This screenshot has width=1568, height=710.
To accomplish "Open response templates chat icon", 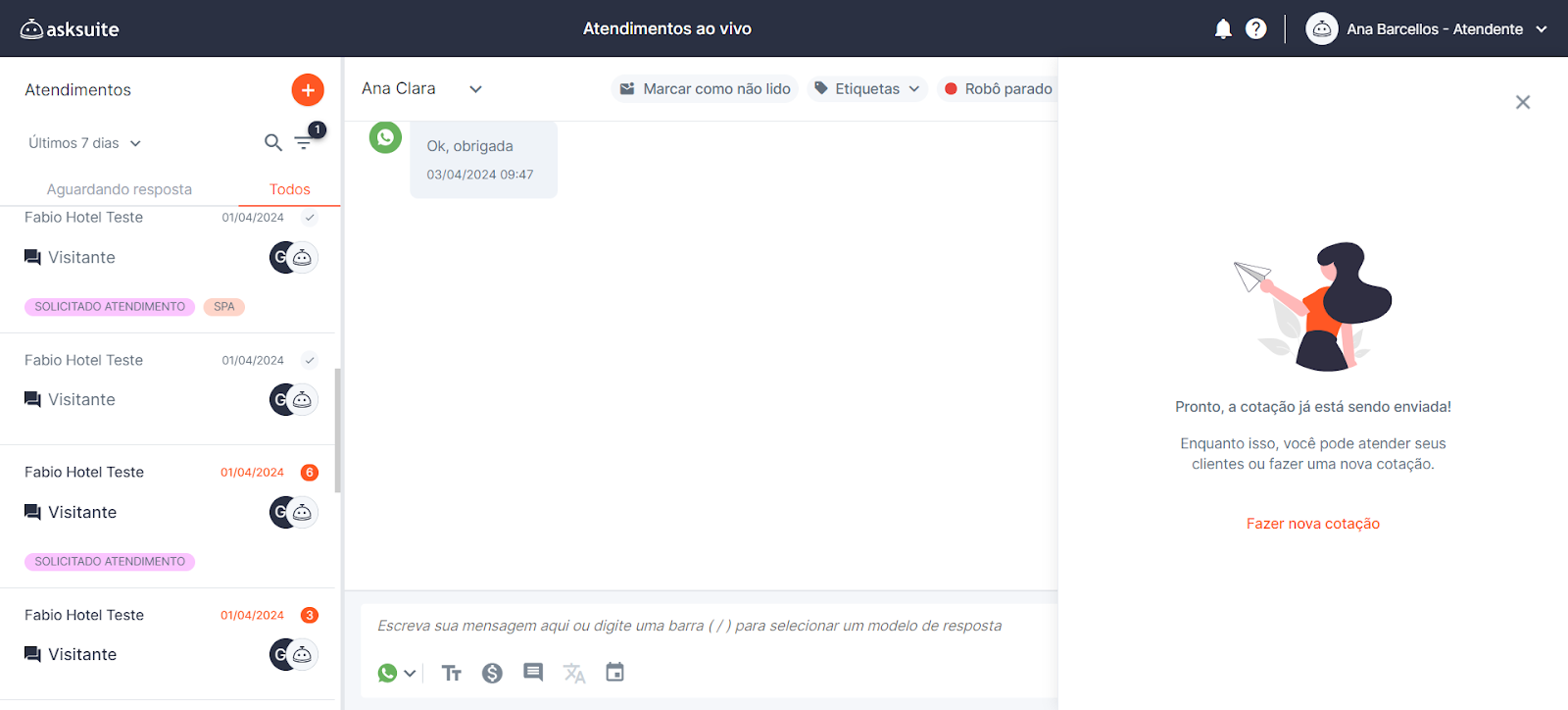I will click(533, 673).
